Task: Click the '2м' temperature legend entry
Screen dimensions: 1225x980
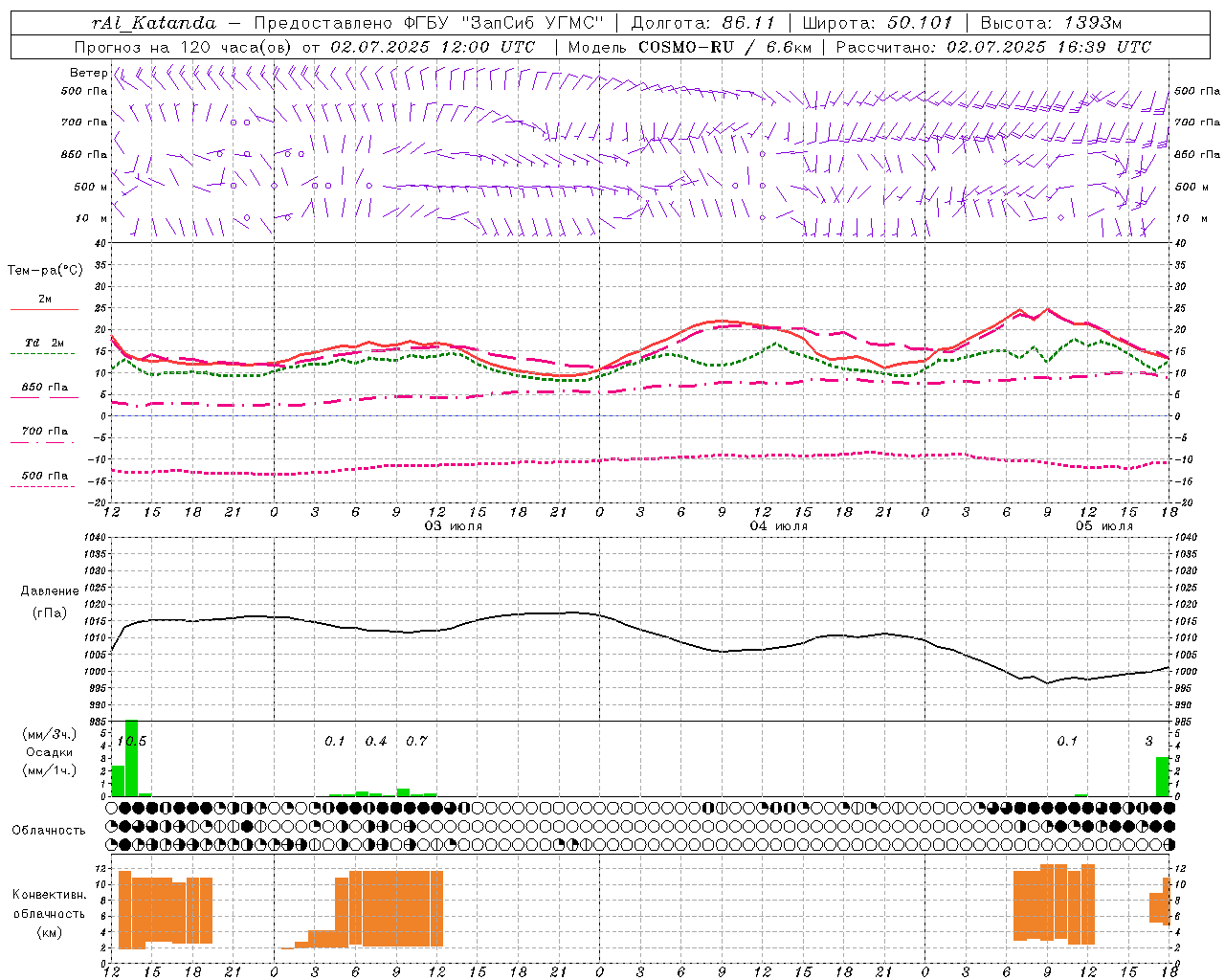Action: [45, 300]
